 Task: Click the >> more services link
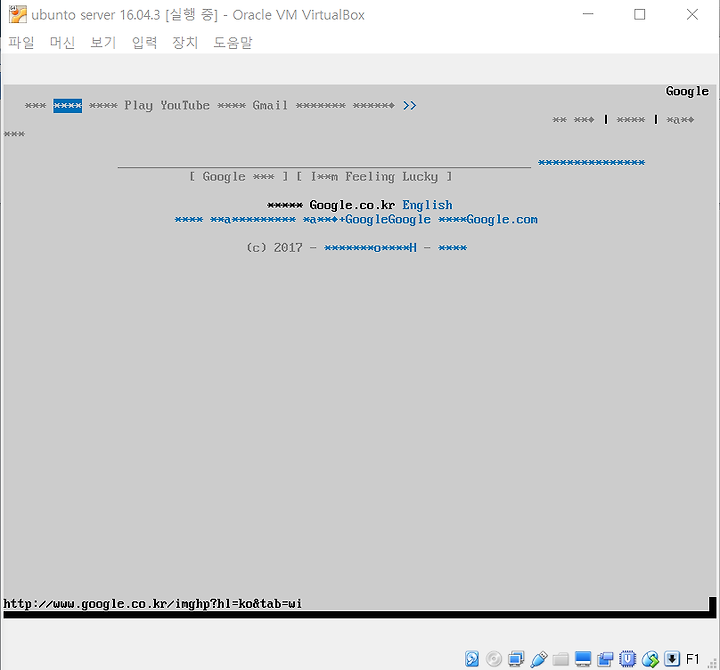410,106
